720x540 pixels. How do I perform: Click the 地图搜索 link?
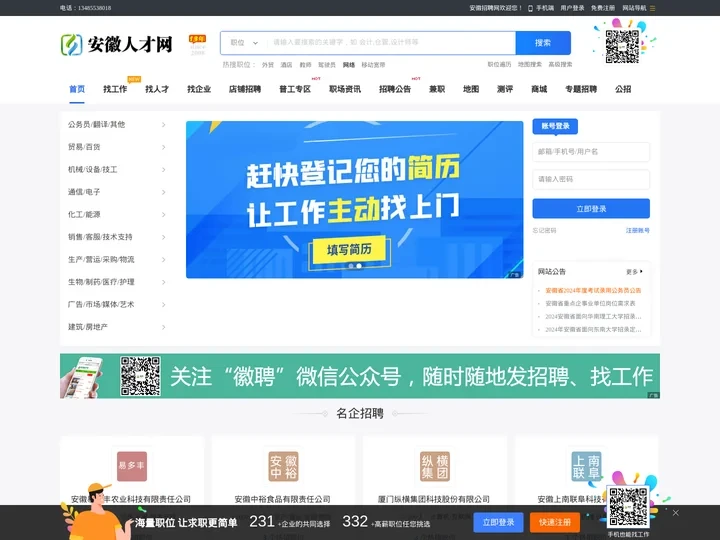[530, 65]
